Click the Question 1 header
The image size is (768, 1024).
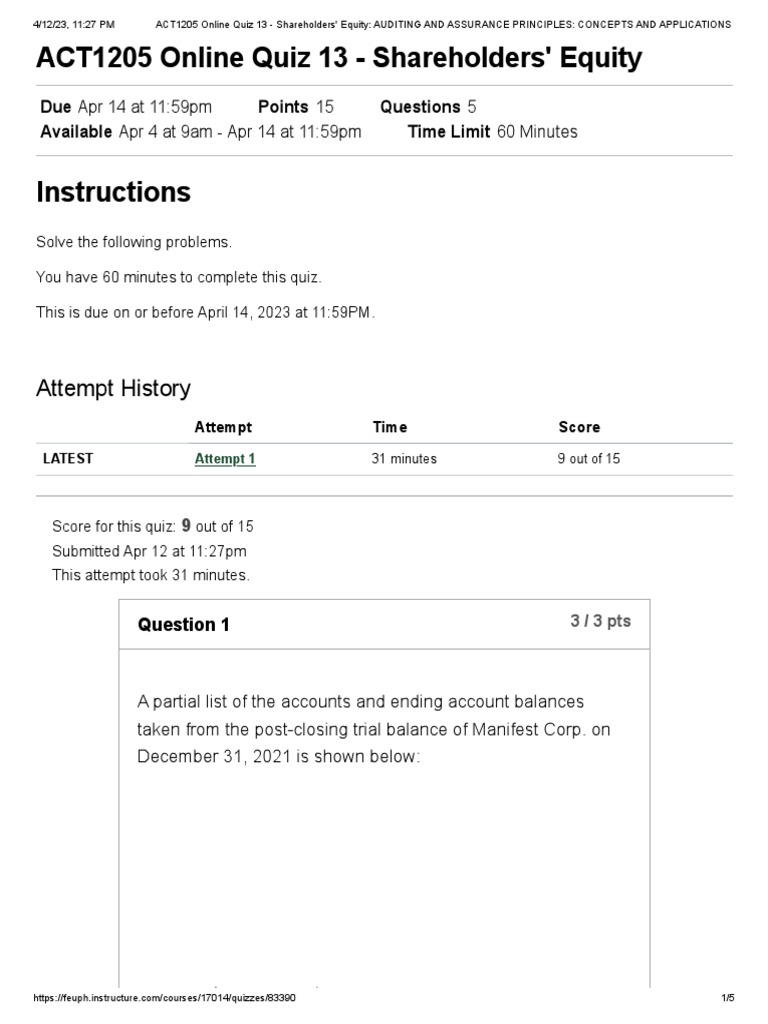[183, 625]
